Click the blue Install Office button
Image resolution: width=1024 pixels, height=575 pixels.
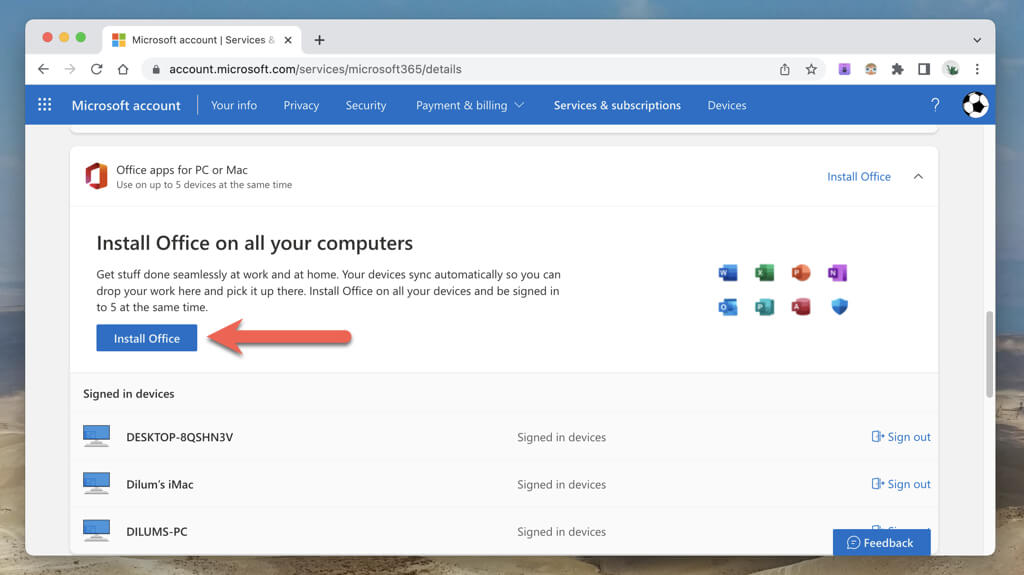click(x=146, y=338)
